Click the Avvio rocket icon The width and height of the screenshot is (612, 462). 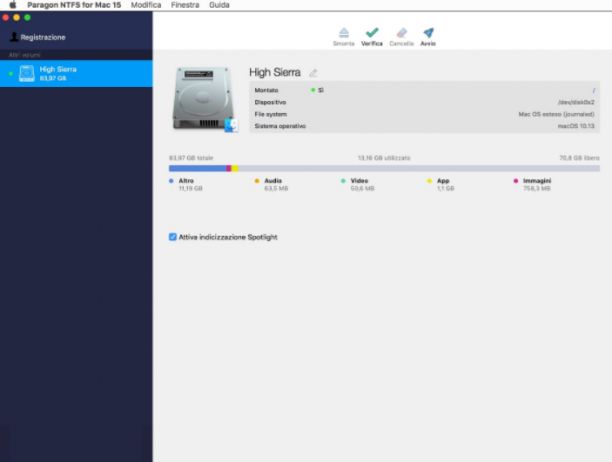(x=428, y=32)
